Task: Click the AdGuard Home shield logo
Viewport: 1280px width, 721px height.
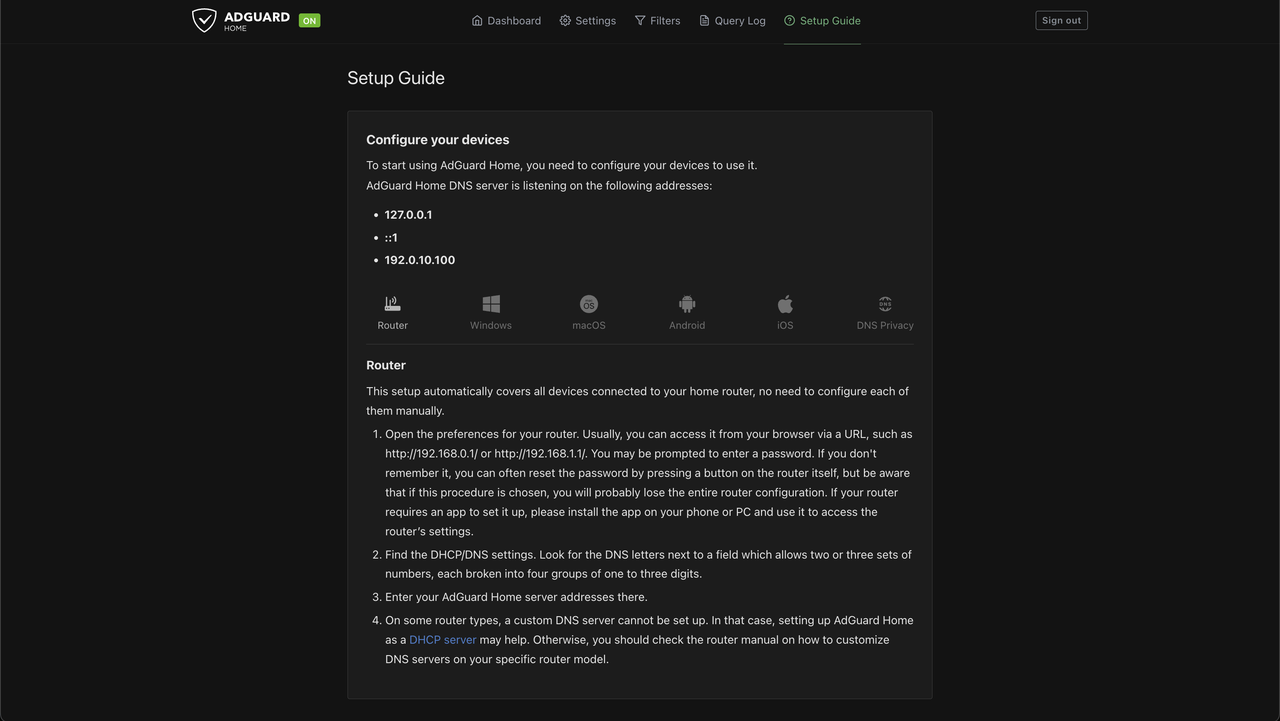Action: click(x=204, y=20)
